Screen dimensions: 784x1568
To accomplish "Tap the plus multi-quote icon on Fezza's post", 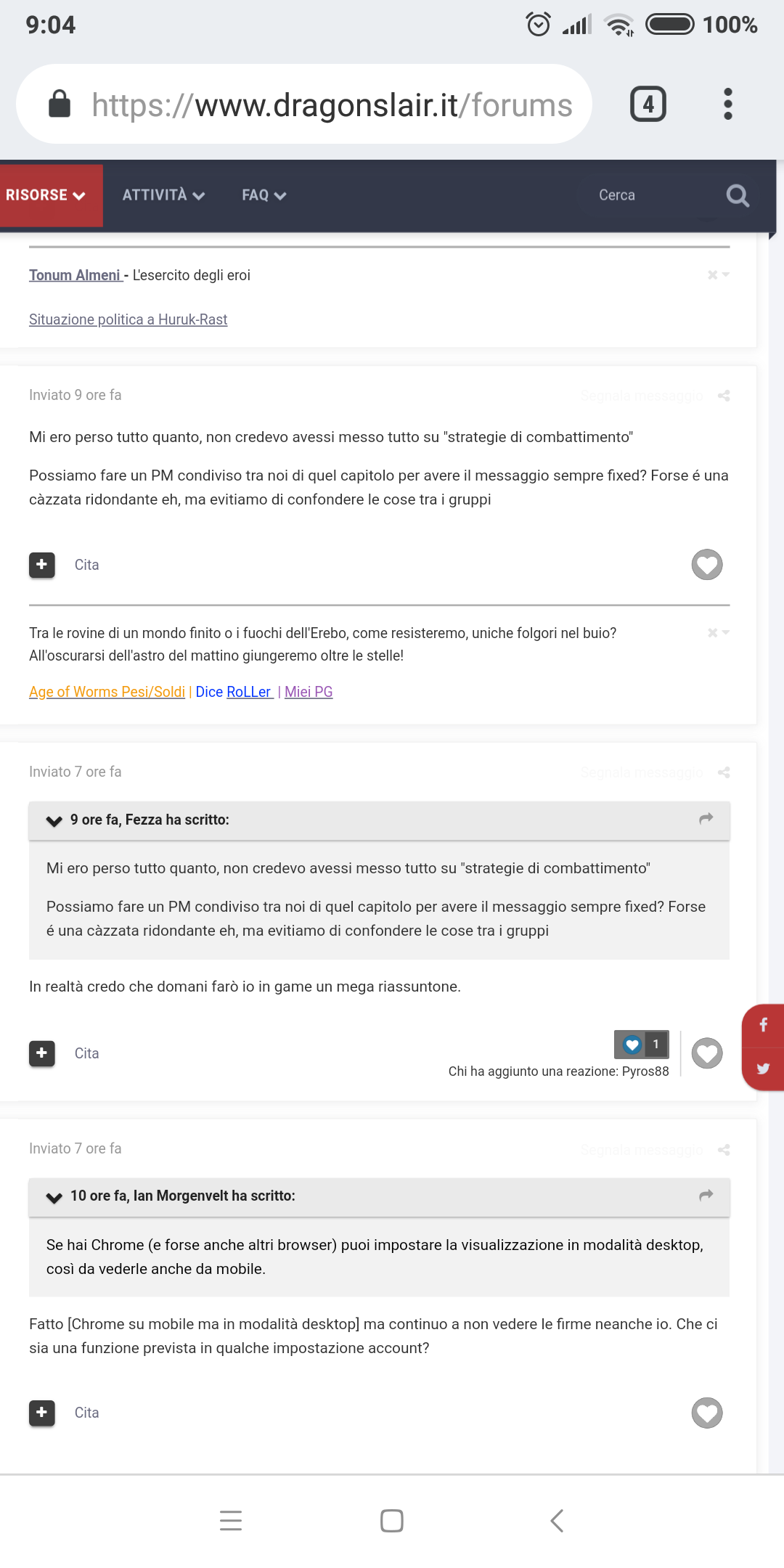I will (42, 565).
